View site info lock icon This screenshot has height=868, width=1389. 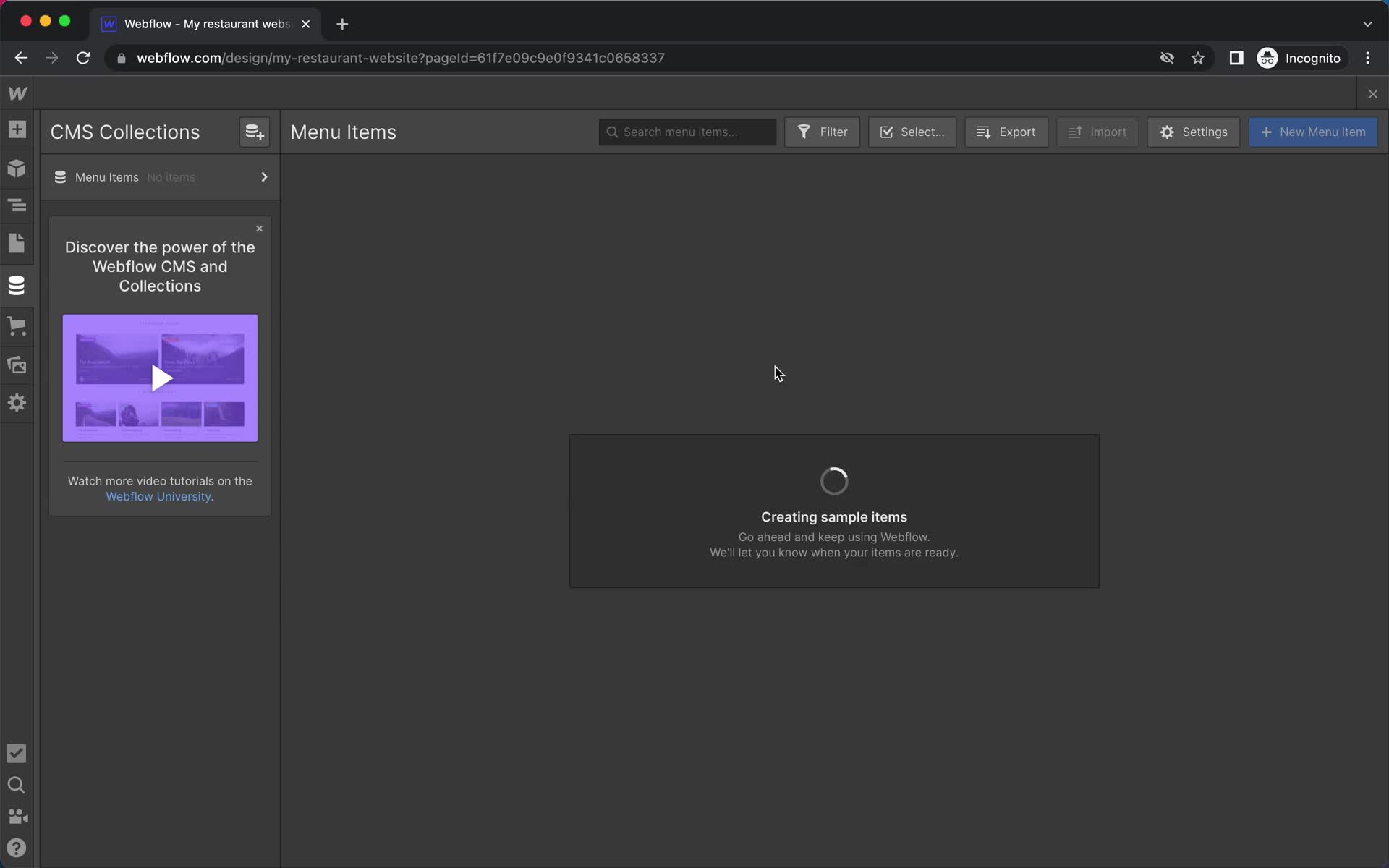[x=122, y=58]
